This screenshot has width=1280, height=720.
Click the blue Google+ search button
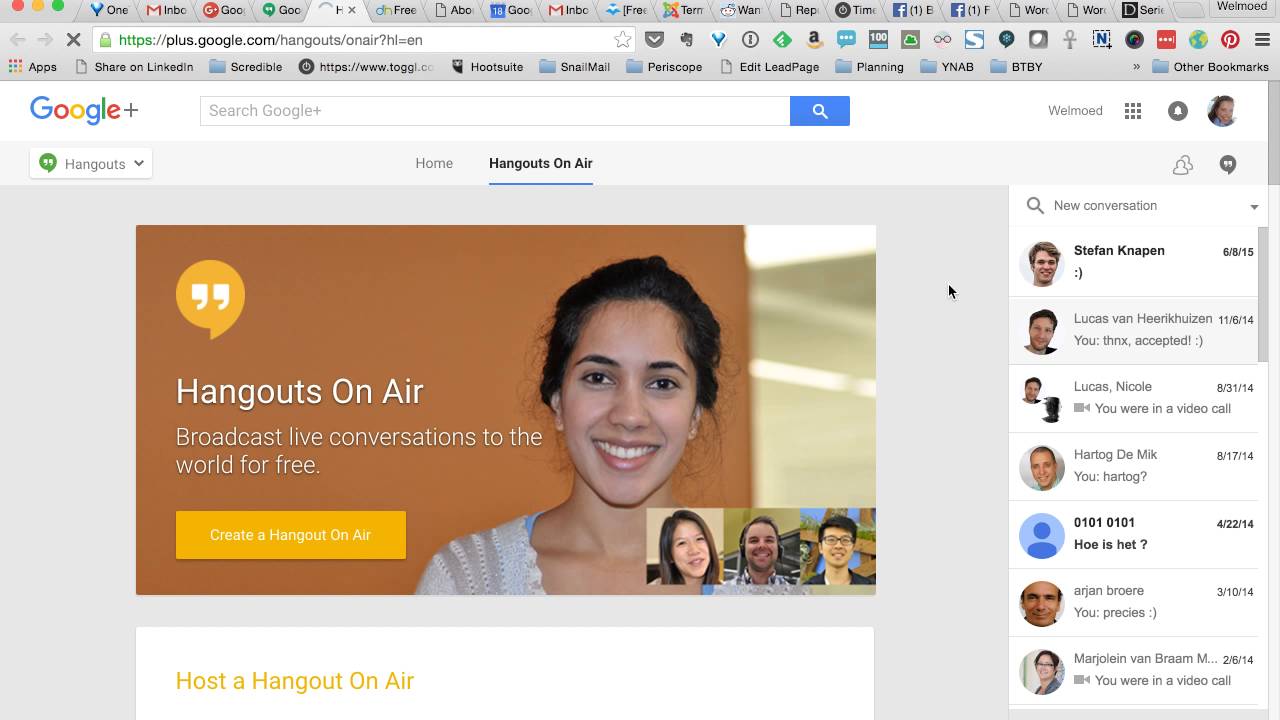pyautogui.click(x=819, y=111)
